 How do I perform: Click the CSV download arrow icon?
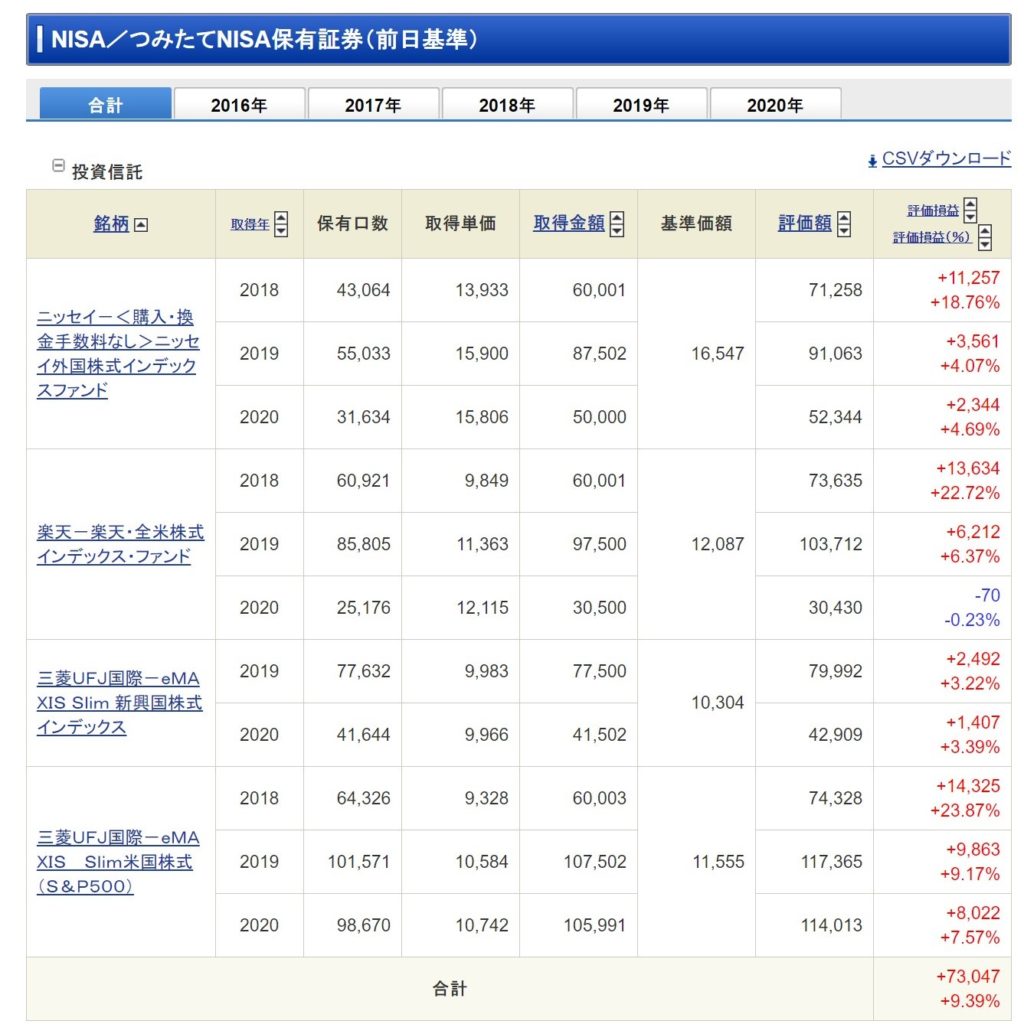873,160
